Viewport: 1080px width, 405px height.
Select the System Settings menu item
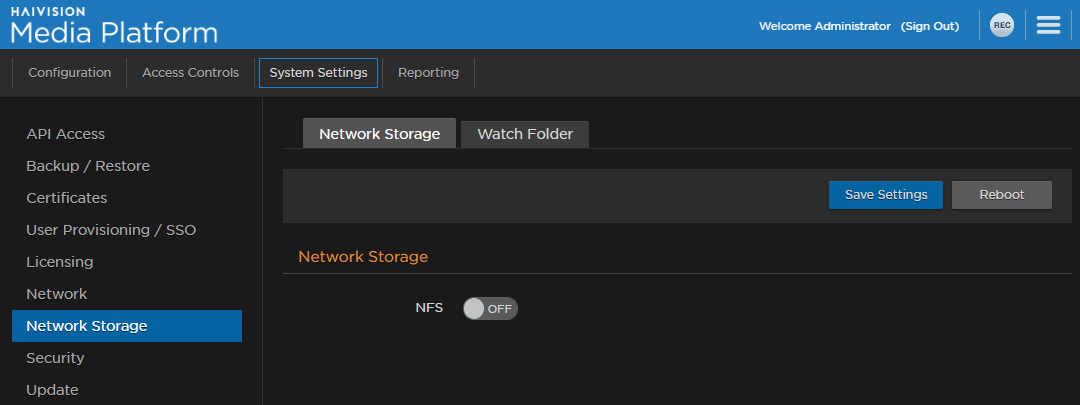318,73
